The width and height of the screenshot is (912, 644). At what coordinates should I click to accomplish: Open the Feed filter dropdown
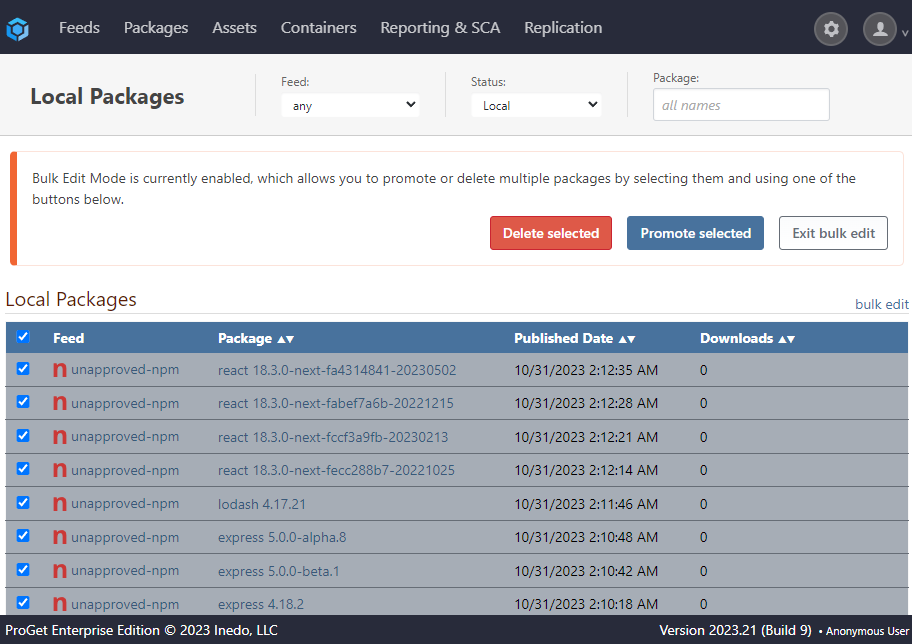coord(350,105)
